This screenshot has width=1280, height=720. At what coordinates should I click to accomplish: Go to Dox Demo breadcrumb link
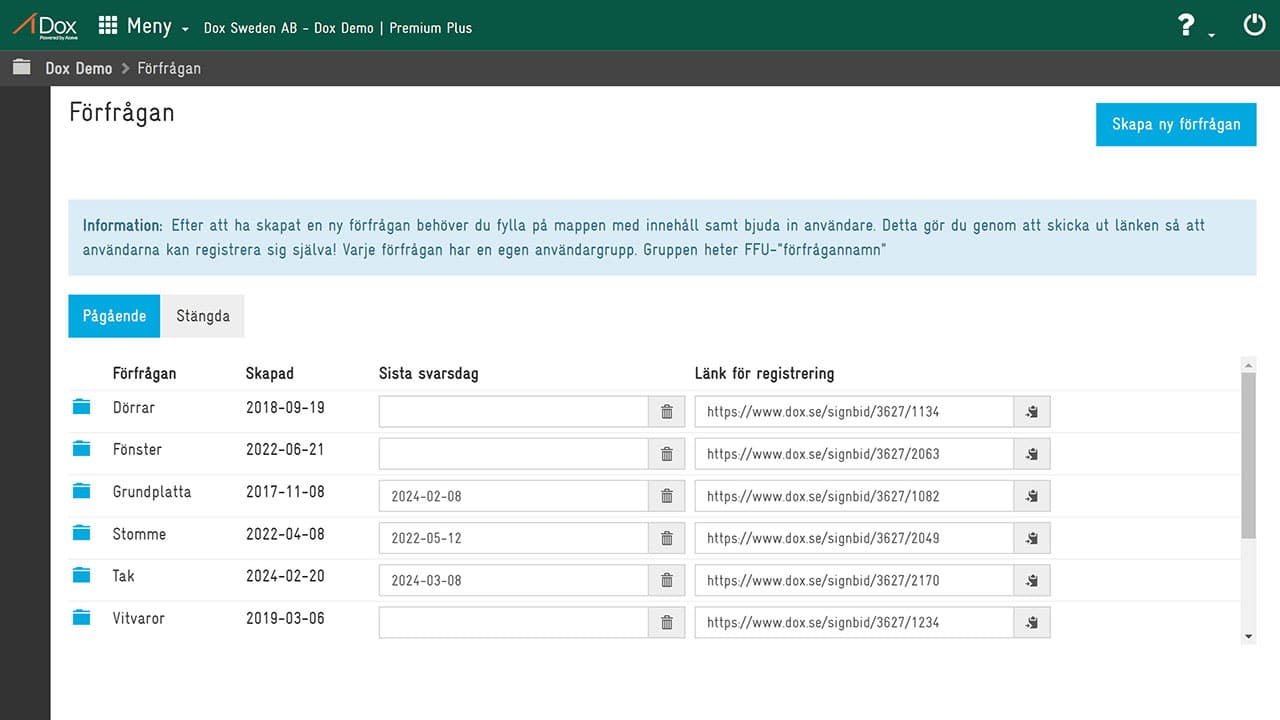click(x=79, y=68)
